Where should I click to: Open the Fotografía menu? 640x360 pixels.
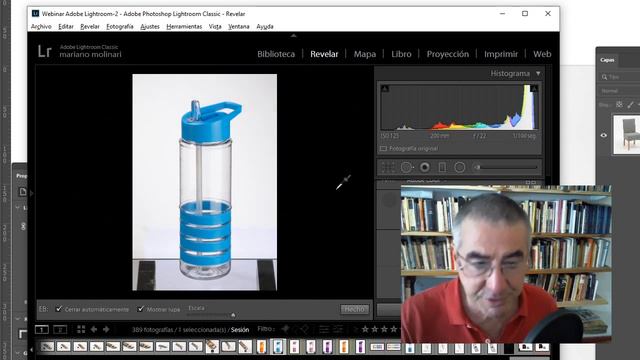click(x=120, y=27)
